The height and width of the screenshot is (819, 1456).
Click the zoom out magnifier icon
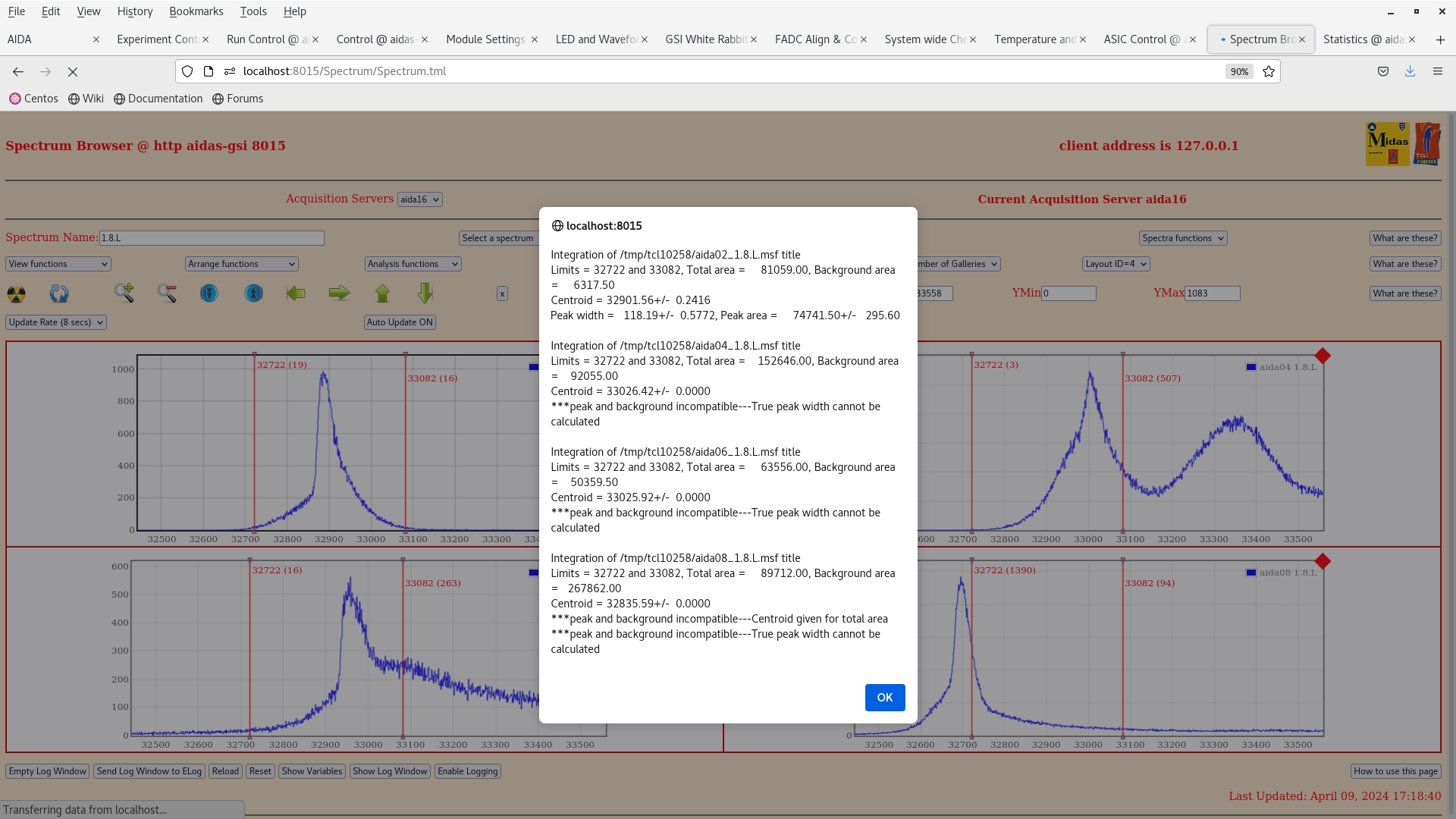(x=167, y=293)
